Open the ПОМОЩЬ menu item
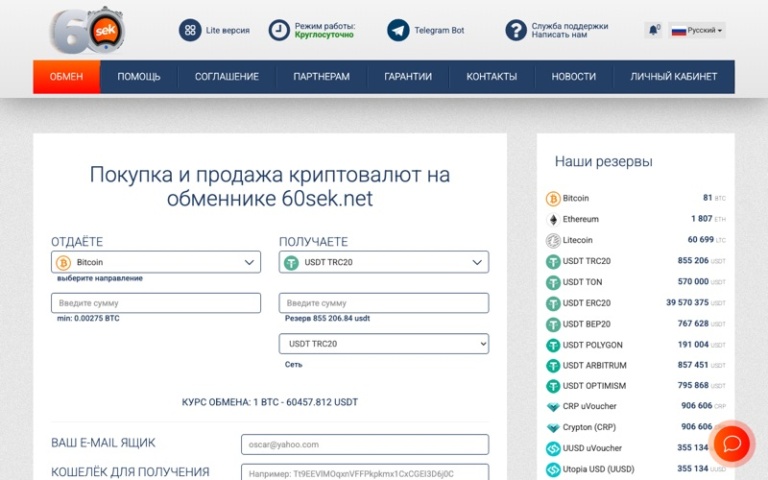Screen dimensions: 768x480 [x=139, y=77]
